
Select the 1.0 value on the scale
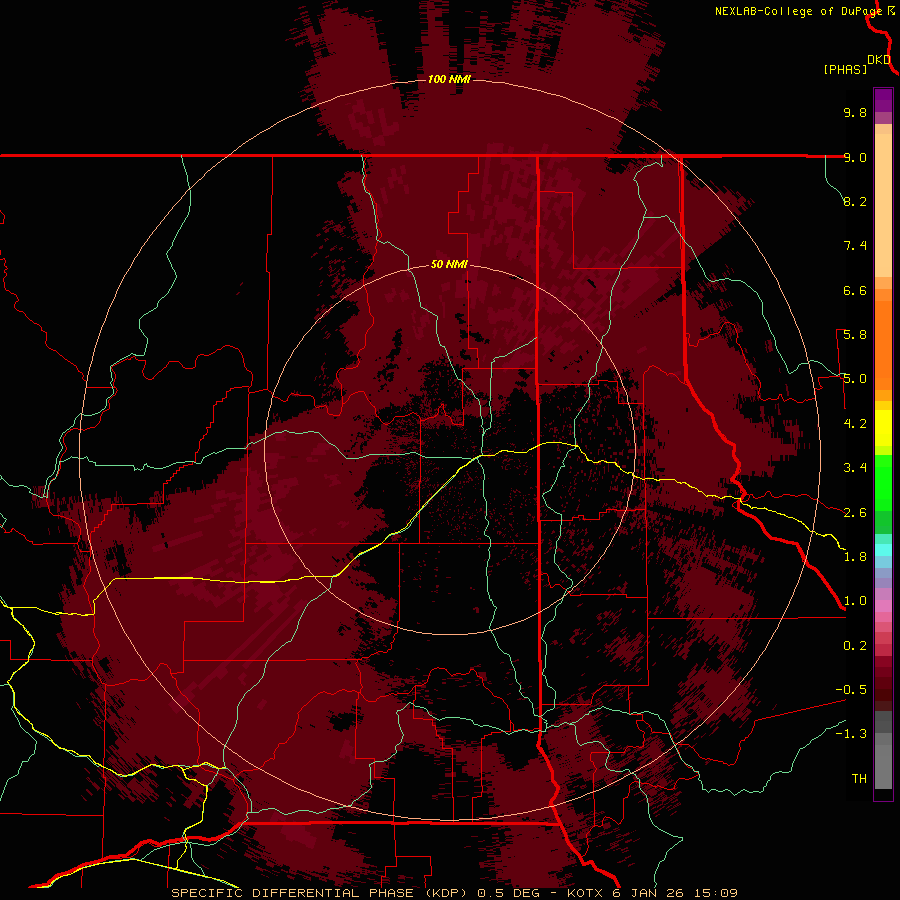(x=855, y=601)
